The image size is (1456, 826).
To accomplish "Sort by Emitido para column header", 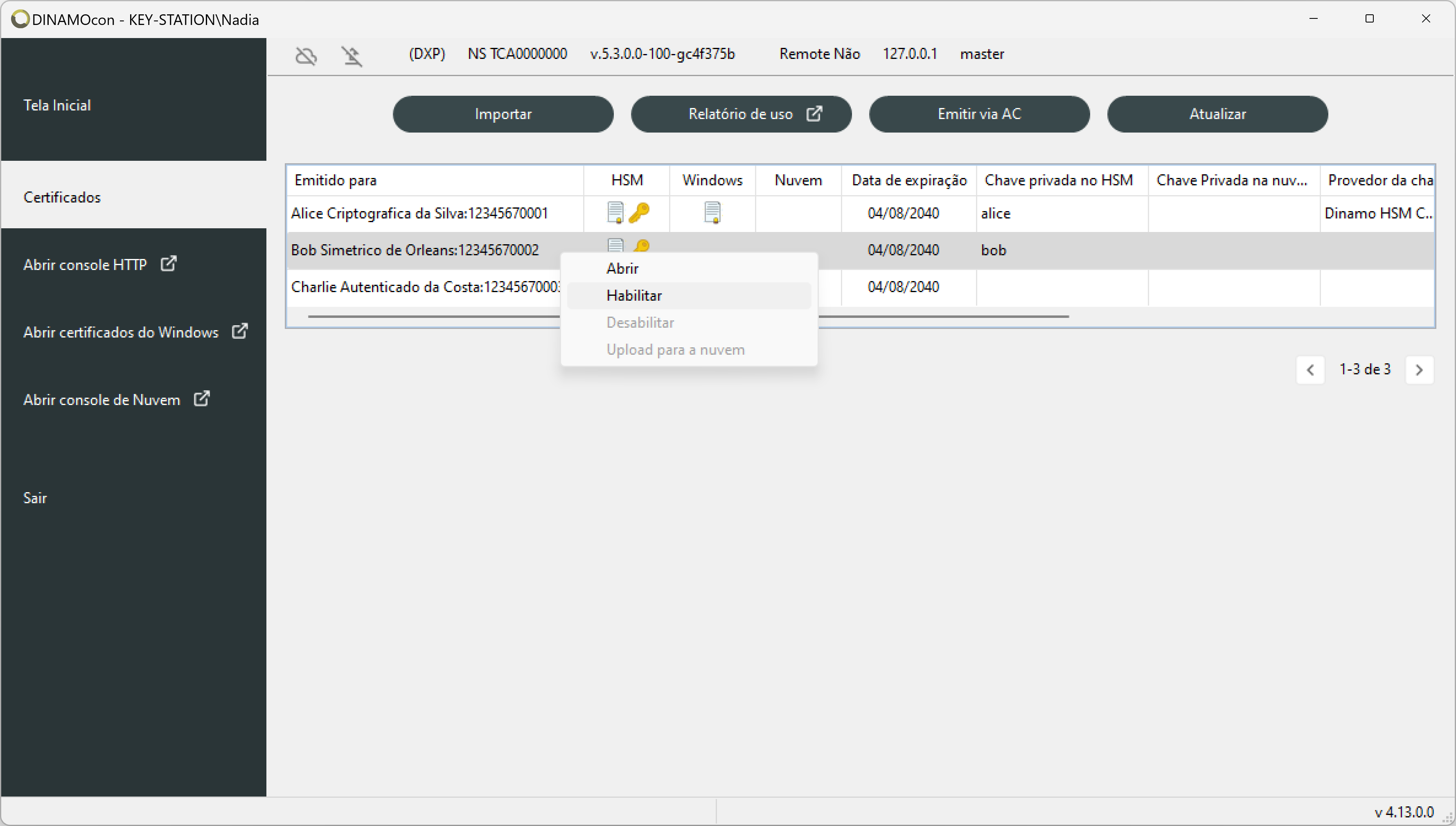I will 435,180.
